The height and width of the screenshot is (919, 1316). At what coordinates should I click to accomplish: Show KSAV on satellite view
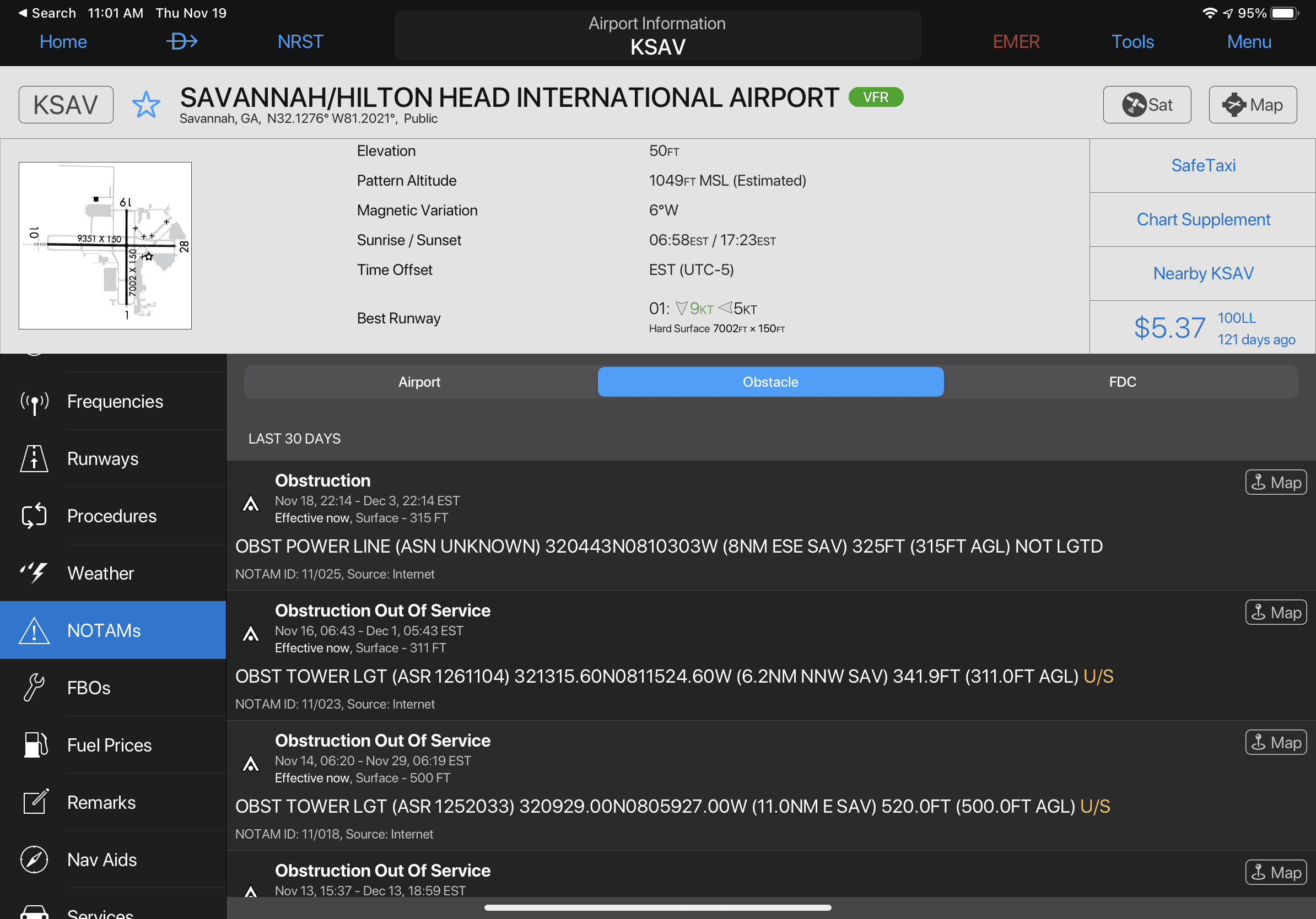click(x=1147, y=105)
